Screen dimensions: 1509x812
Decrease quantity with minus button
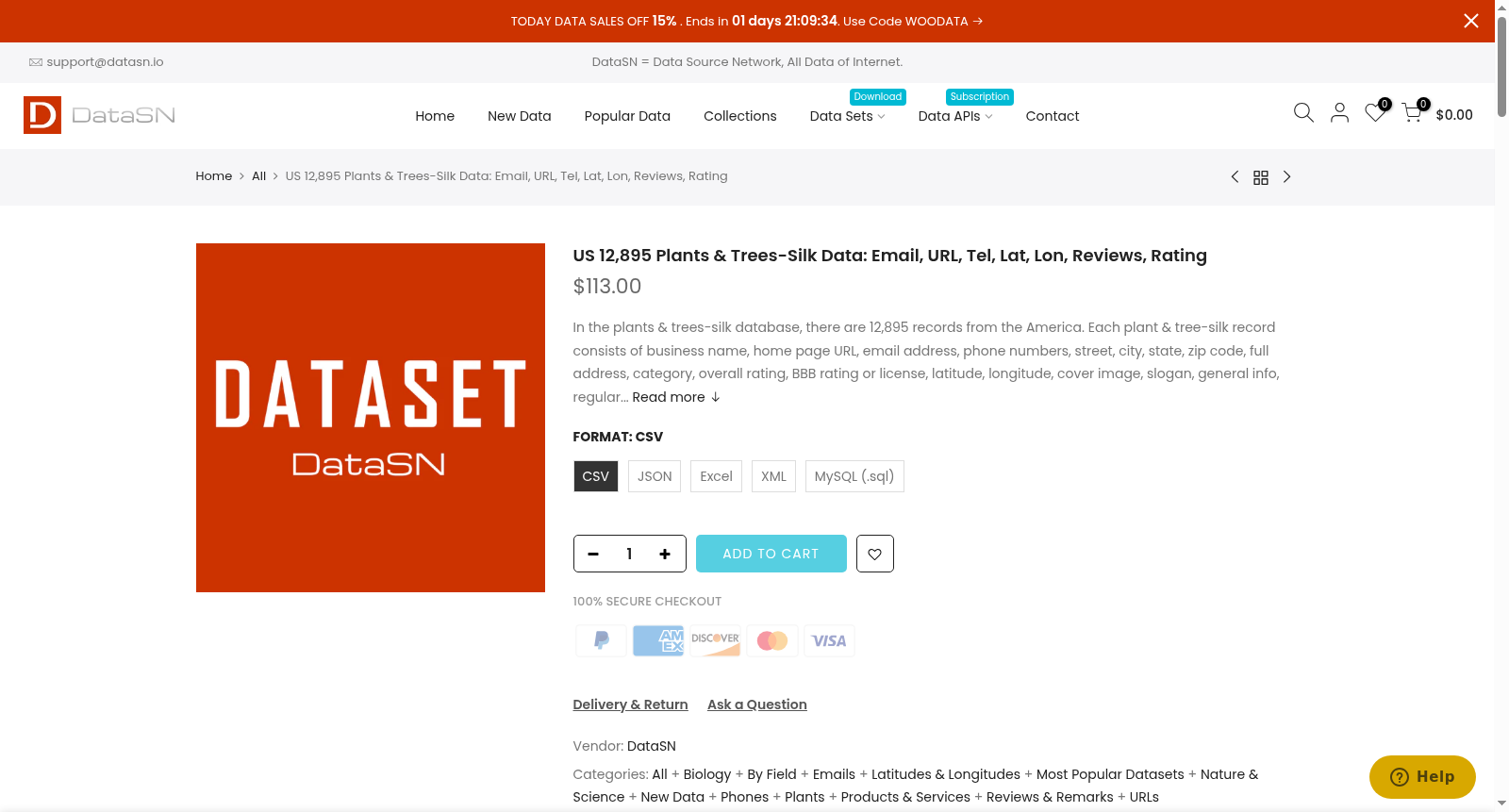tap(593, 554)
